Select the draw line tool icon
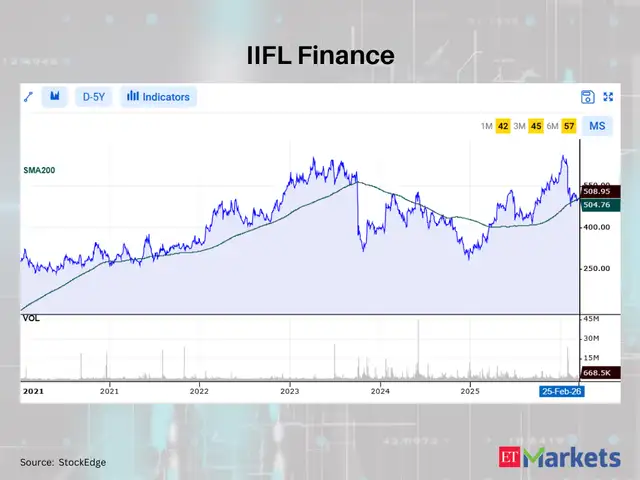Image resolution: width=640 pixels, height=480 pixels. click(28, 97)
